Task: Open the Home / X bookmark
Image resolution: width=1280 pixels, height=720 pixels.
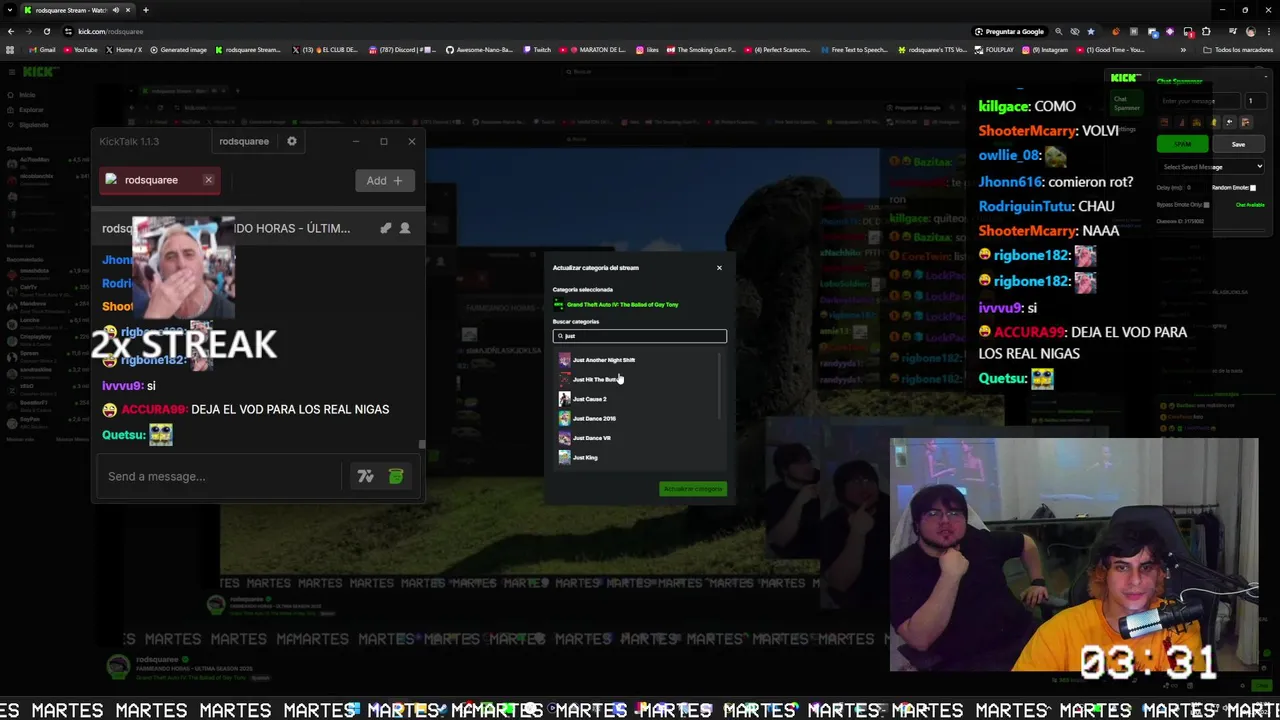Action: pyautogui.click(x=123, y=50)
